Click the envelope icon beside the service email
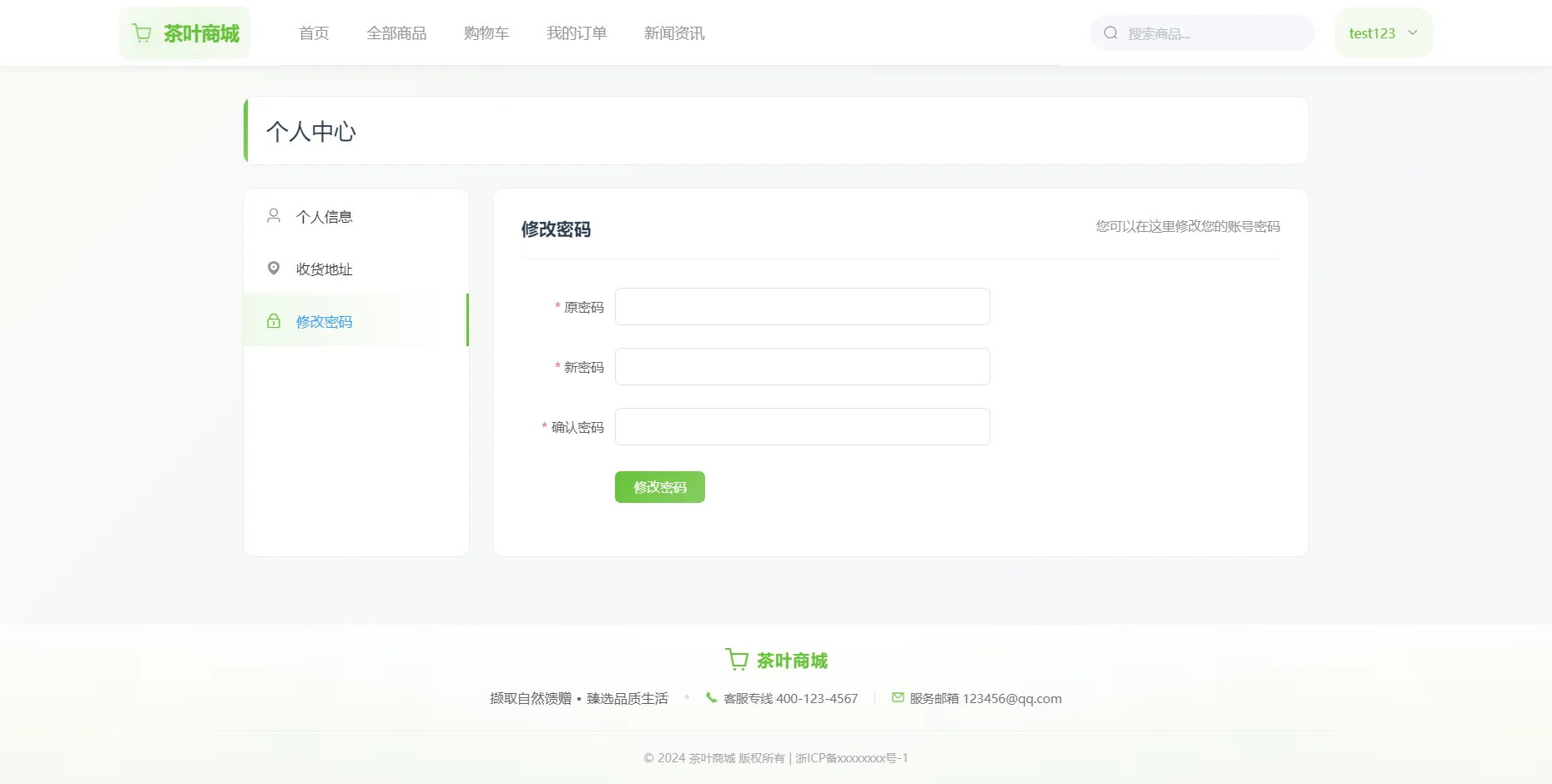1552x784 pixels. pos(897,698)
